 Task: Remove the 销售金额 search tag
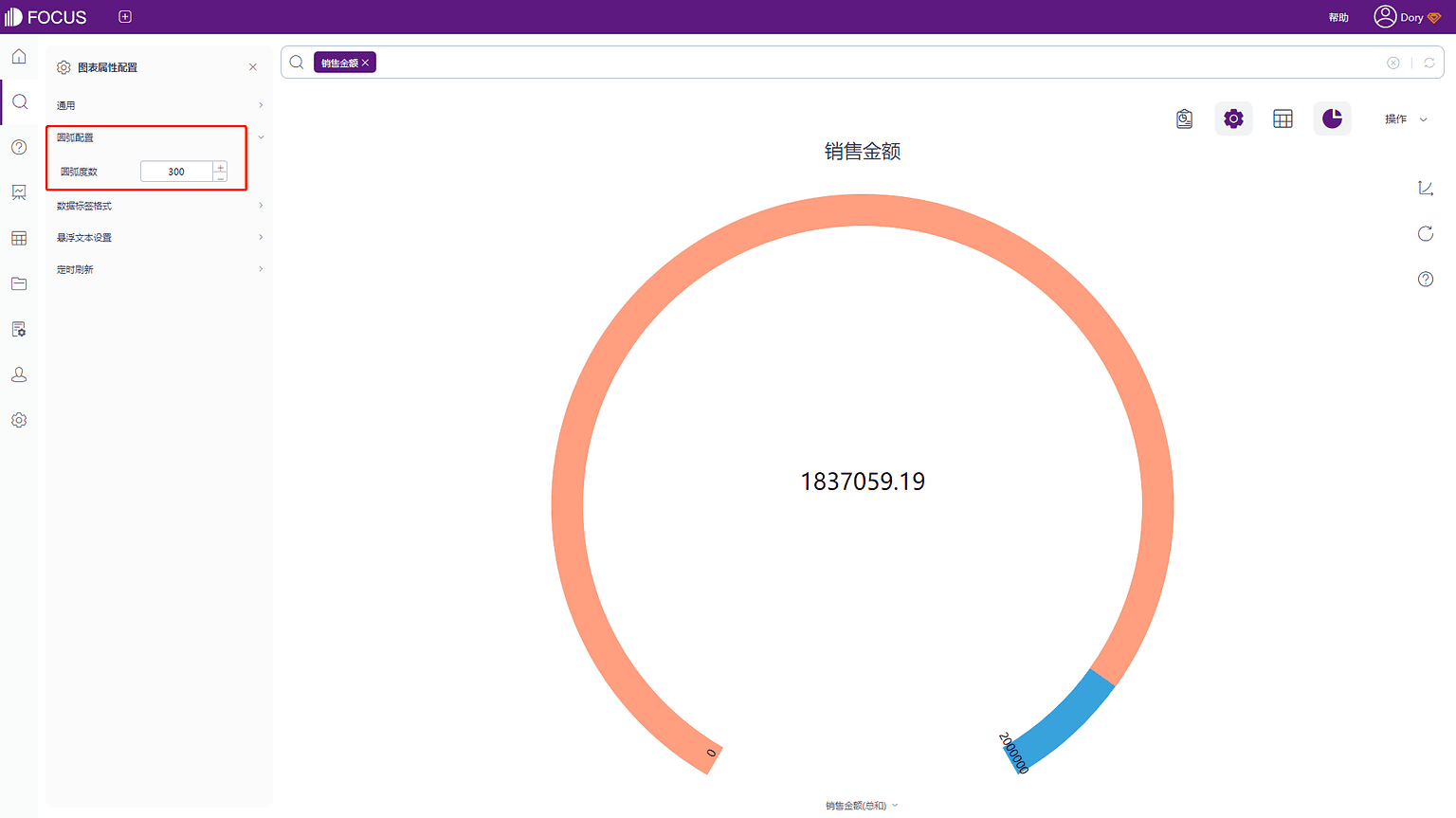[x=366, y=63]
